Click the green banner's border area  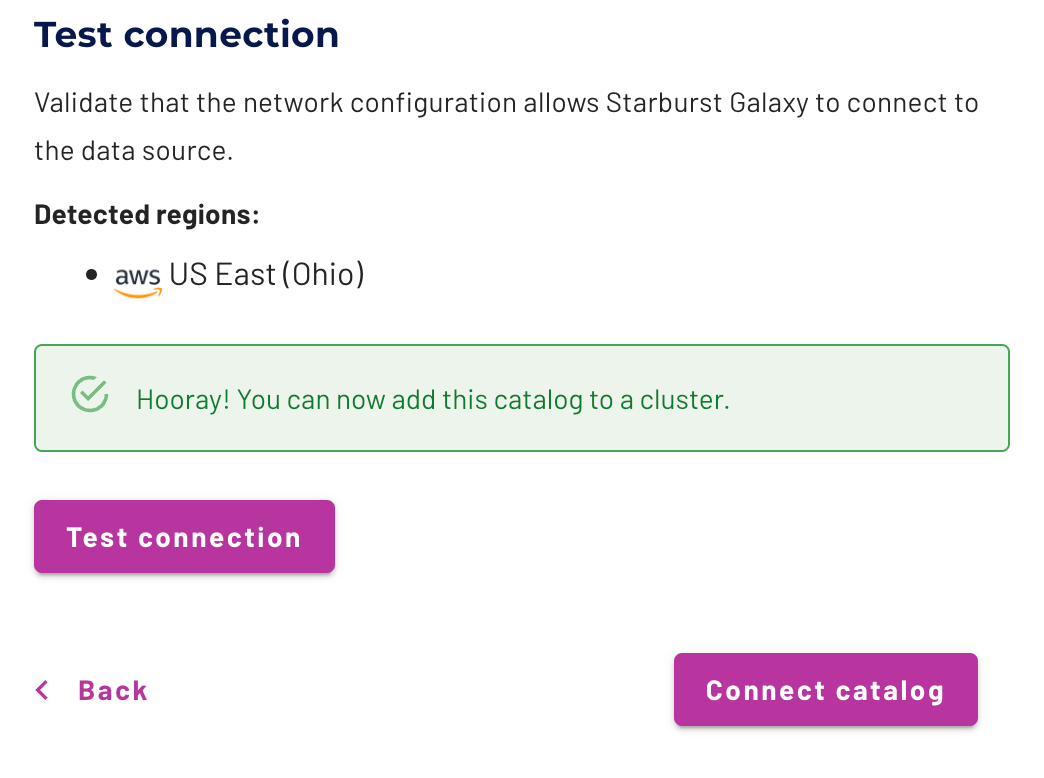pyautogui.click(x=520, y=344)
